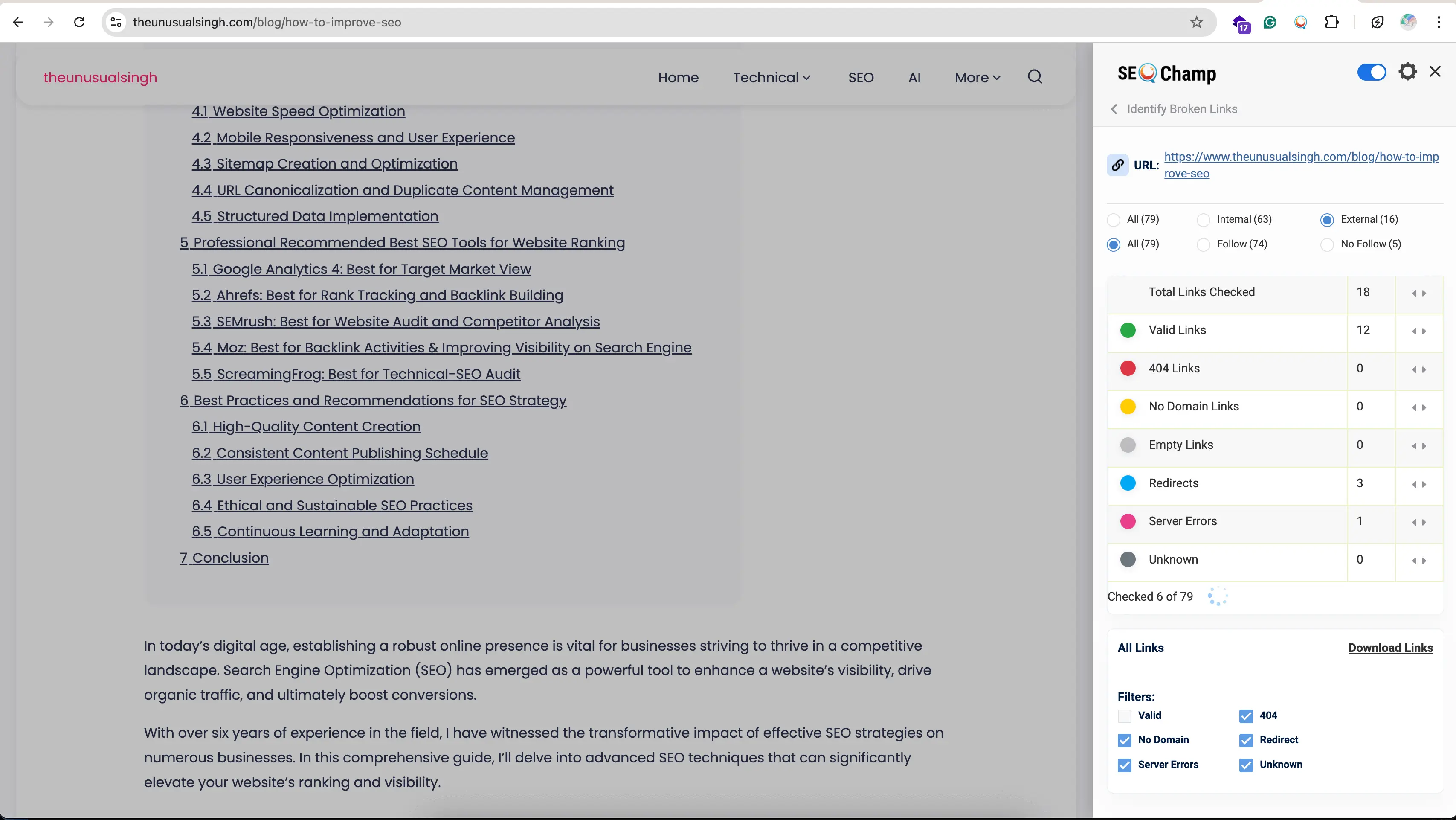
Task: Open the AI nav item
Action: (x=914, y=78)
